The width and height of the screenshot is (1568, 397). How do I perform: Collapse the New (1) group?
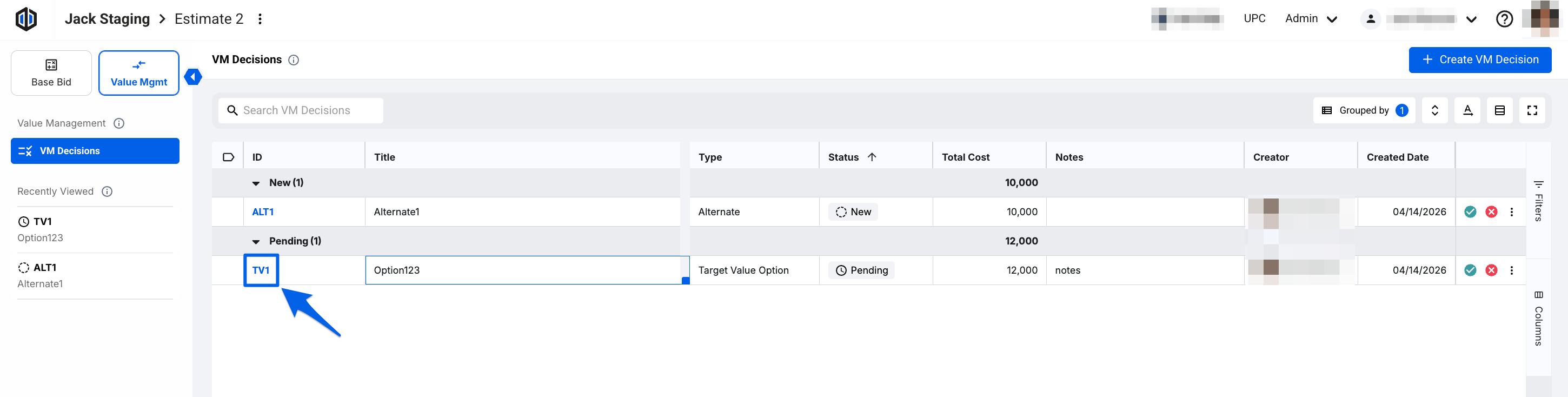tap(256, 183)
